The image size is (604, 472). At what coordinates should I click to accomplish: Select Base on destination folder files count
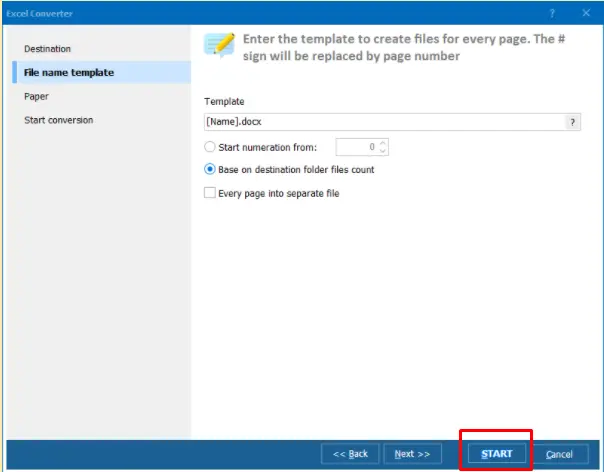point(210,169)
